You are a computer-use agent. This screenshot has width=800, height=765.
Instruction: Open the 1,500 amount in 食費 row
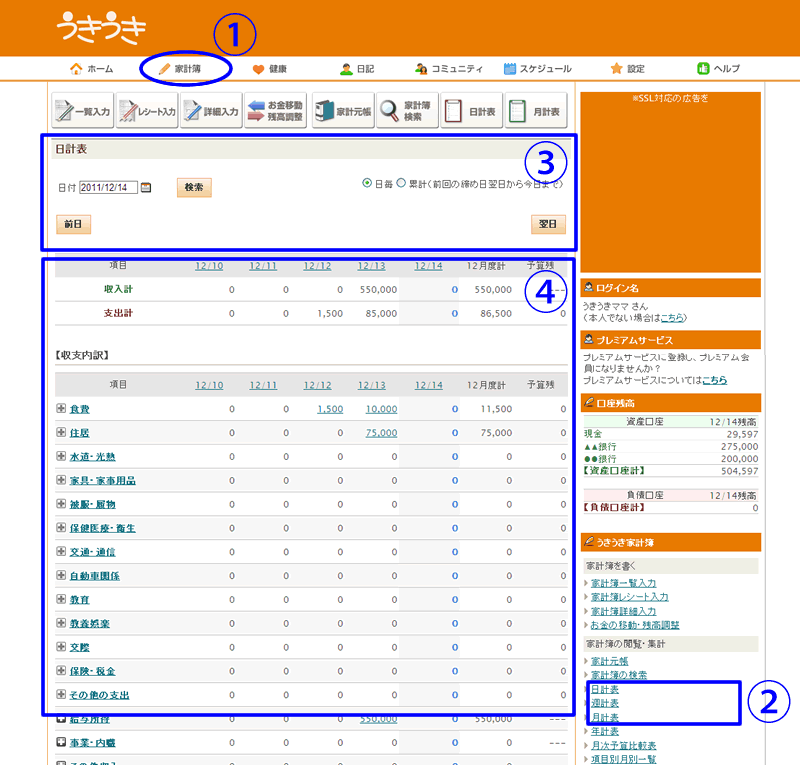click(x=330, y=409)
